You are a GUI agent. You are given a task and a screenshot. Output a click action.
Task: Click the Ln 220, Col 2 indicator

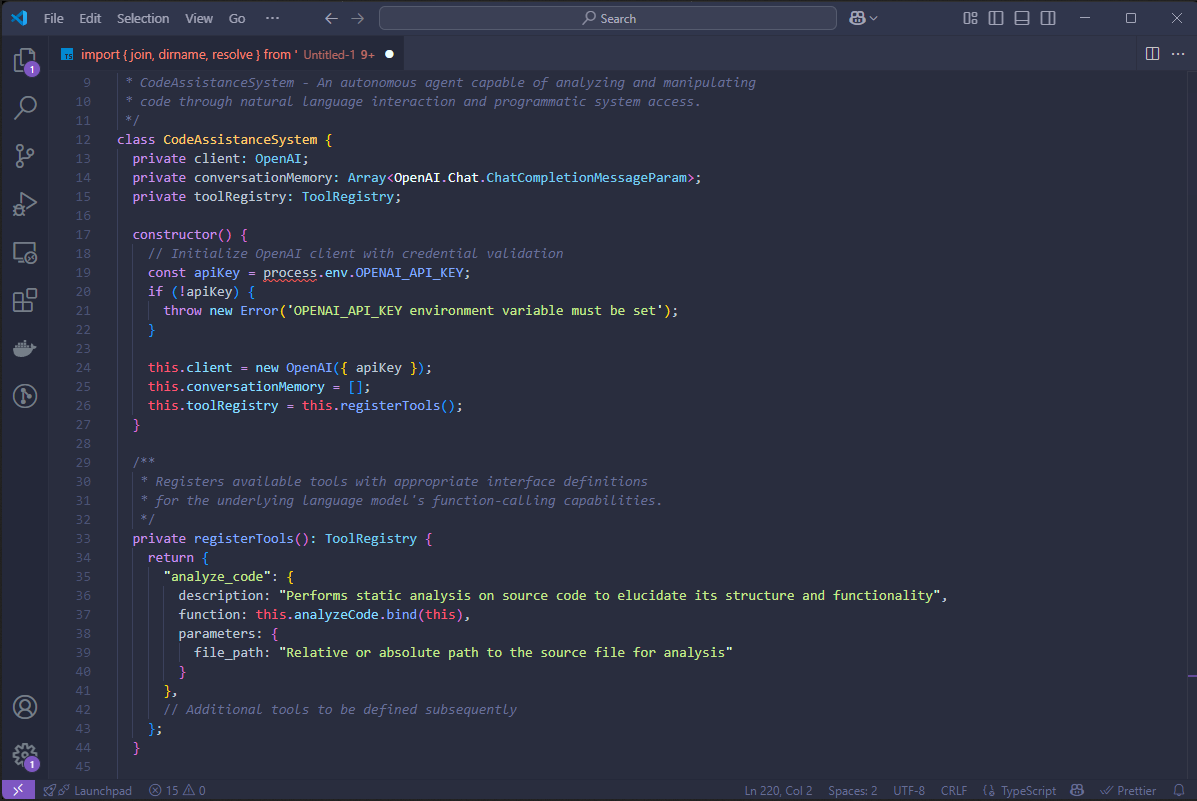coord(778,790)
